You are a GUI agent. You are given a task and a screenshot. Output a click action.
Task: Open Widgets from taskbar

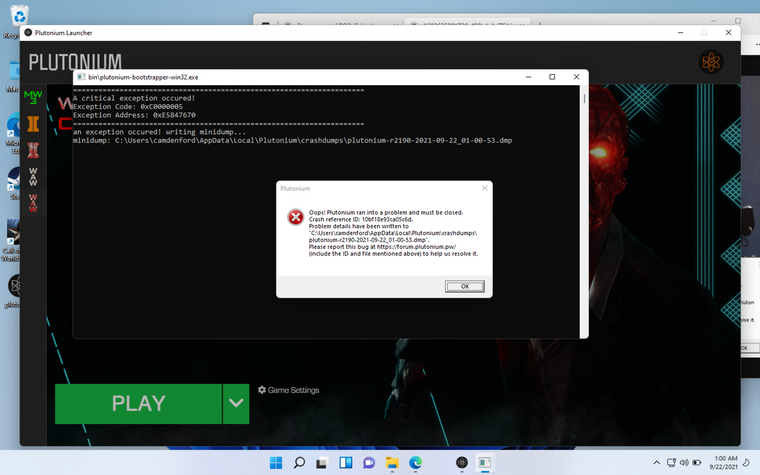click(x=346, y=463)
